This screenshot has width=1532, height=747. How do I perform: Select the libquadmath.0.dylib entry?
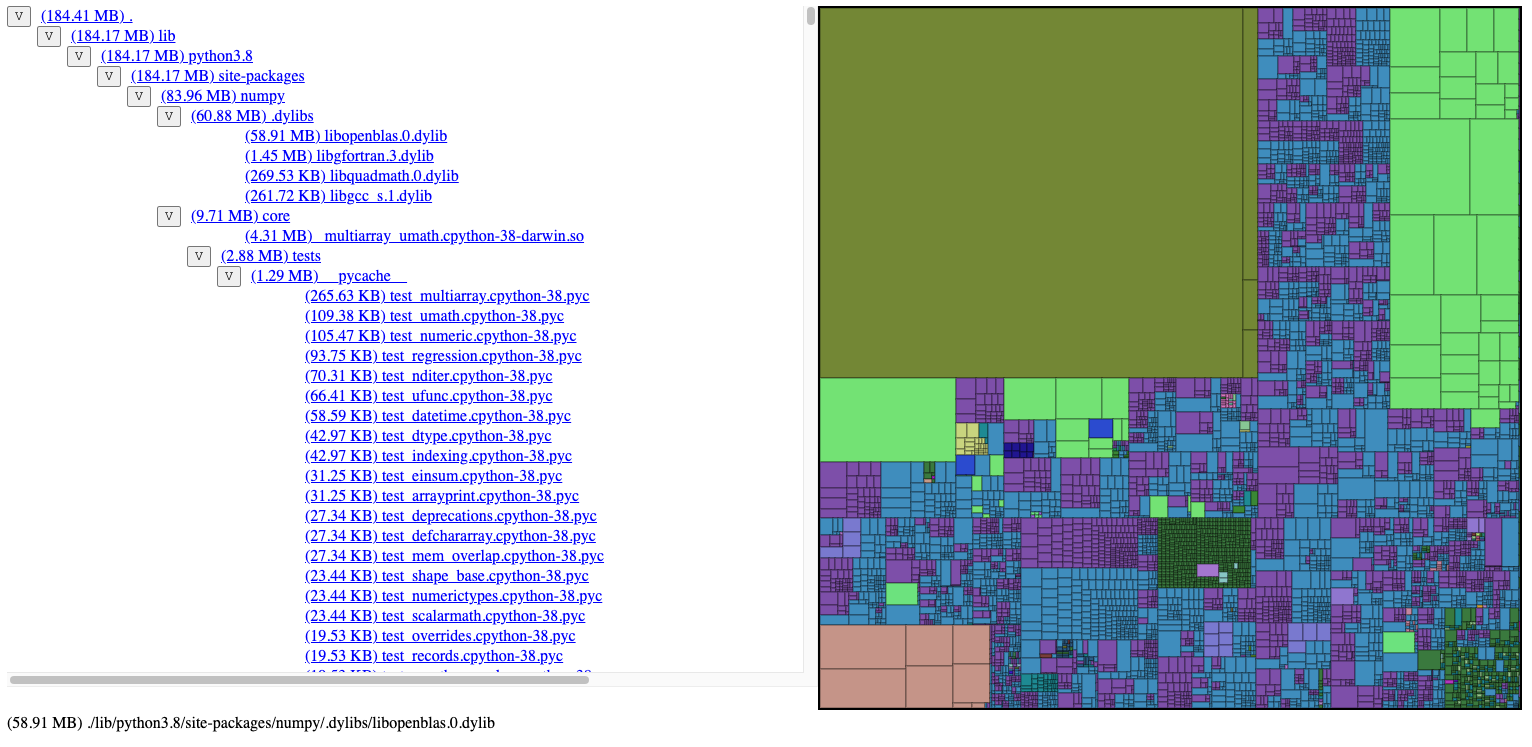pyautogui.click(x=351, y=175)
